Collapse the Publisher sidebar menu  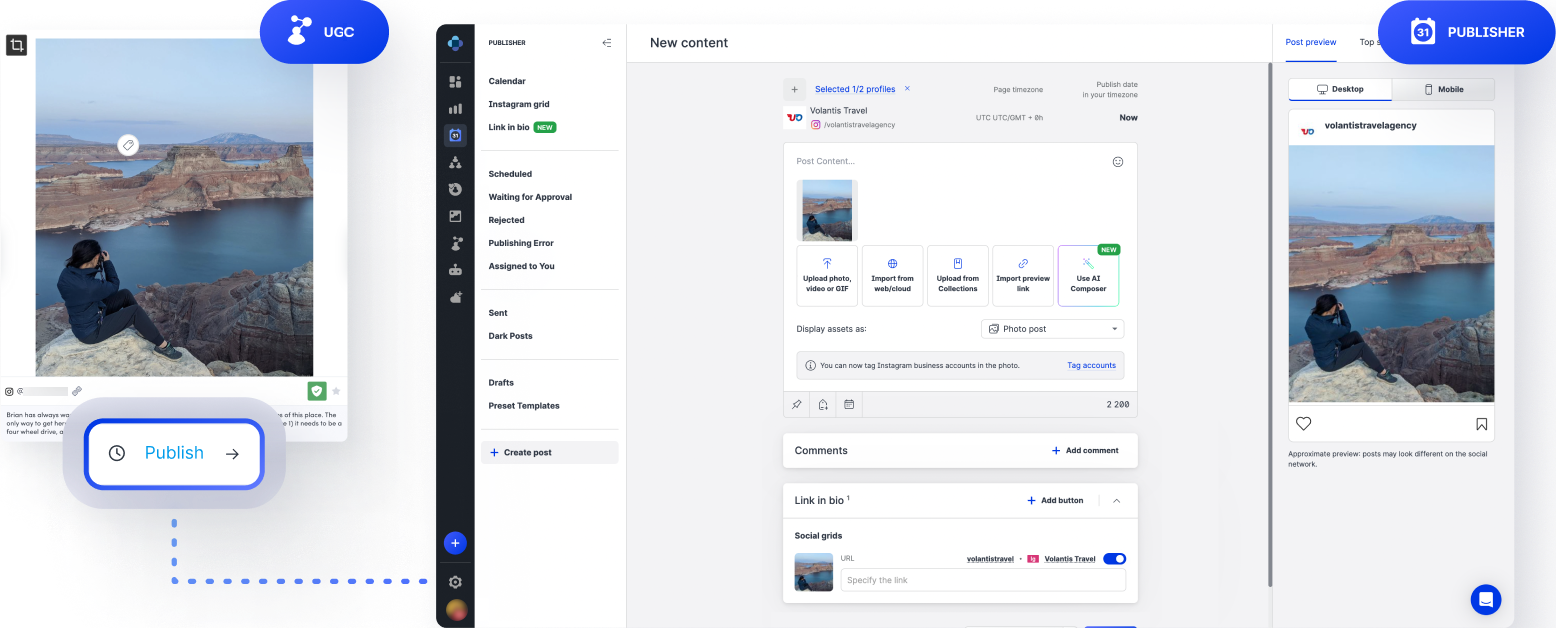coord(606,43)
